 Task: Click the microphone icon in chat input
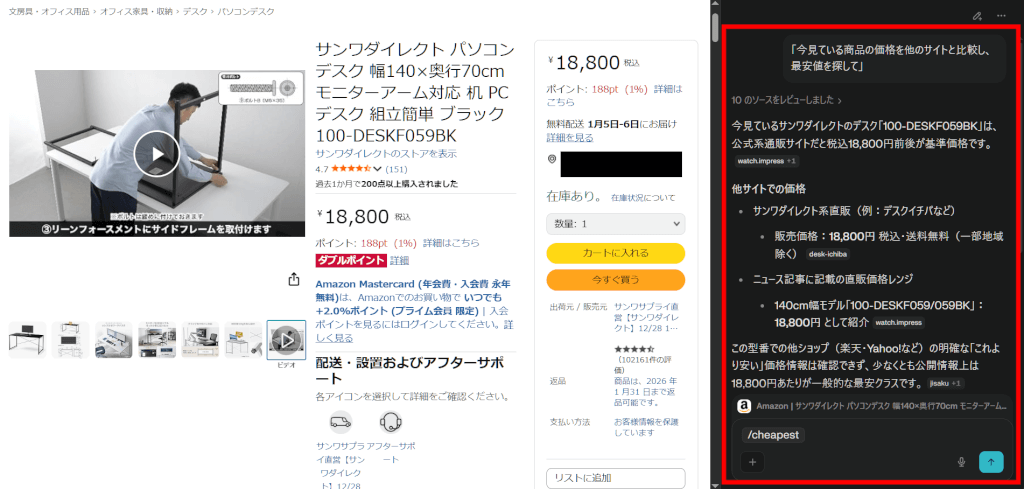click(961, 462)
